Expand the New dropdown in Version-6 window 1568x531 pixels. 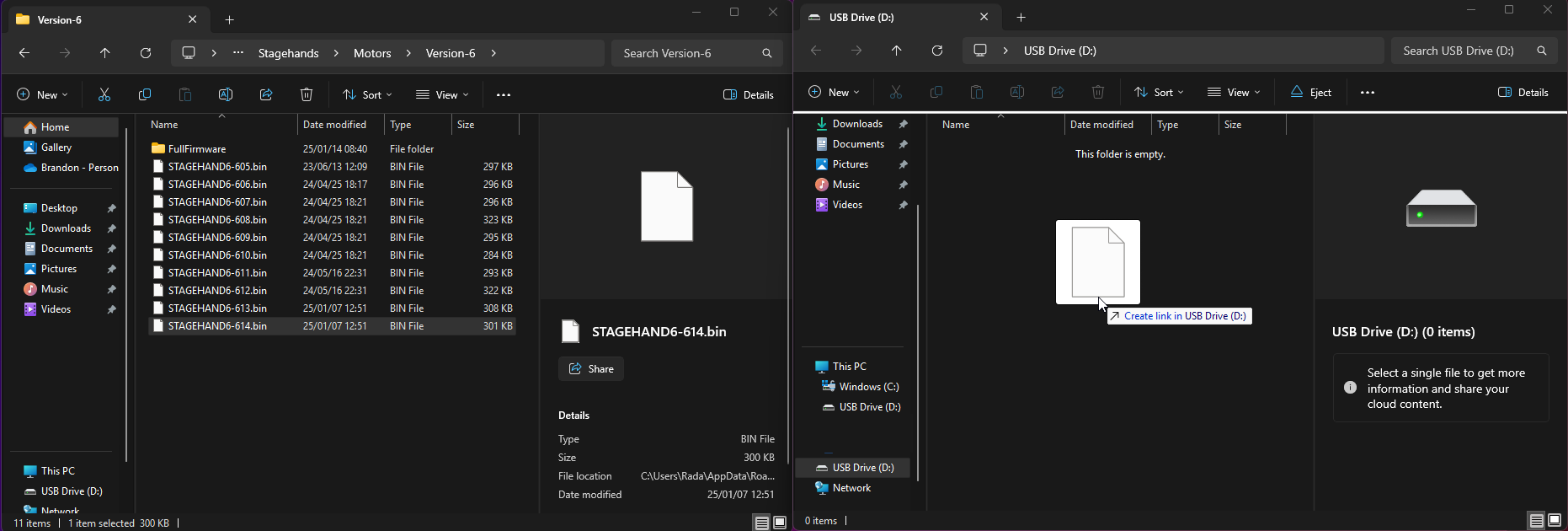[42, 95]
